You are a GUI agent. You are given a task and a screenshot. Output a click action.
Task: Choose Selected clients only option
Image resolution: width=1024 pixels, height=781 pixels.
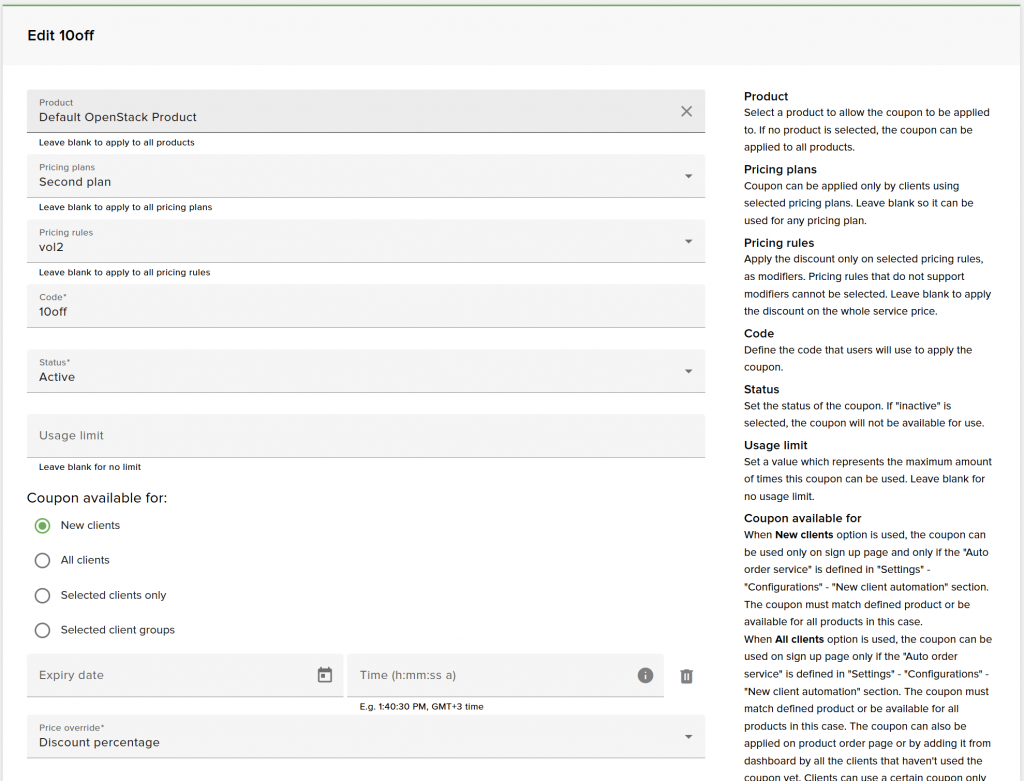(x=42, y=596)
